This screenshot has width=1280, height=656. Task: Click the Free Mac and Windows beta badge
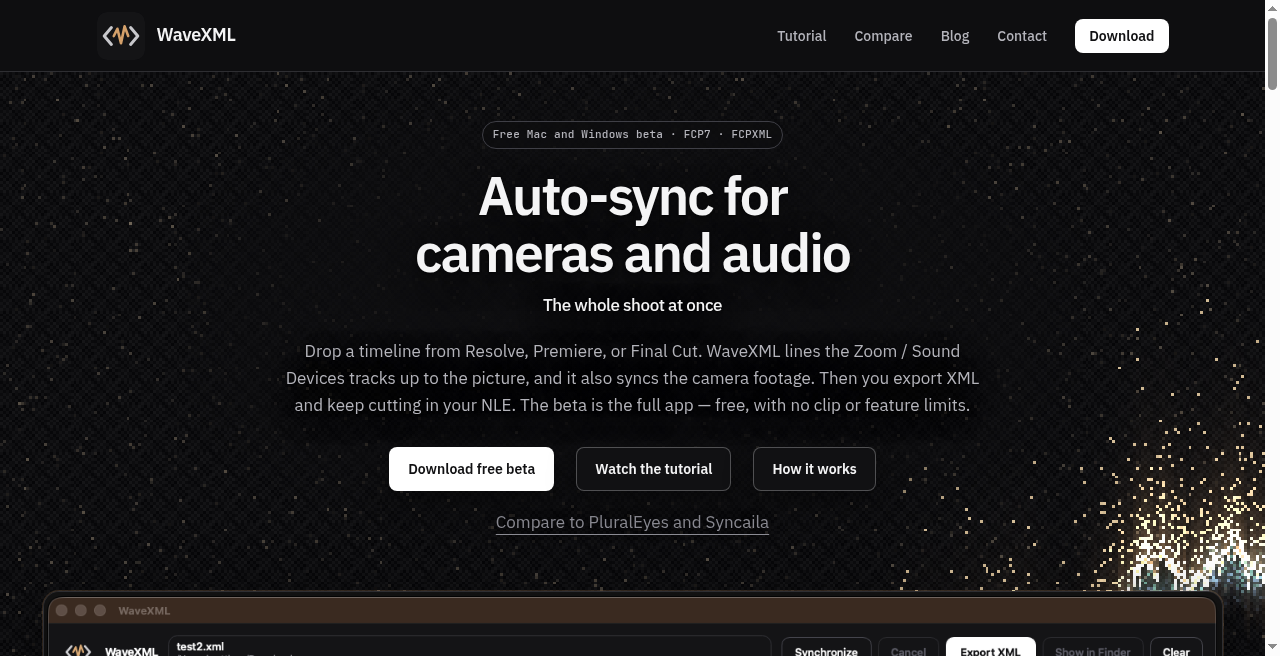point(632,134)
